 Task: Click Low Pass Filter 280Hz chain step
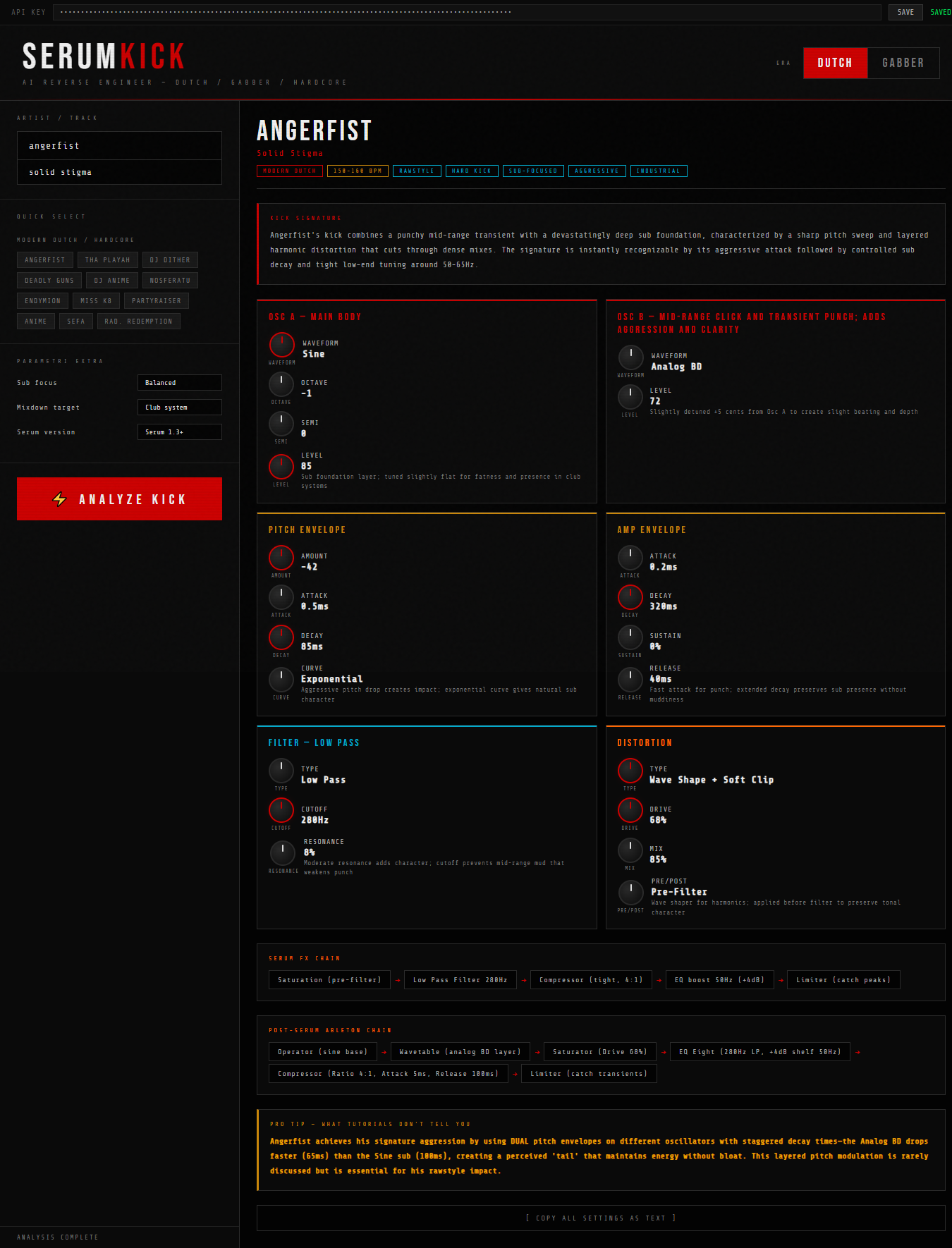click(x=460, y=980)
